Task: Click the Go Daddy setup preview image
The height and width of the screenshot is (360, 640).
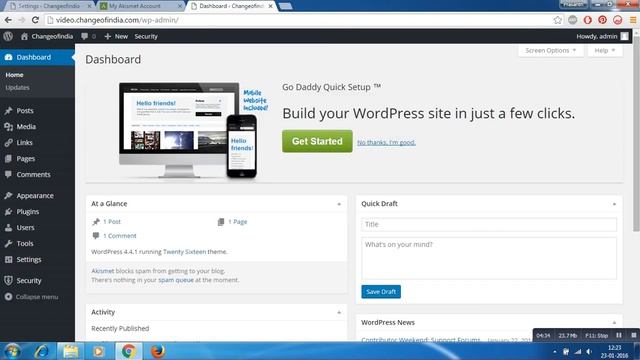Action: tap(193, 131)
